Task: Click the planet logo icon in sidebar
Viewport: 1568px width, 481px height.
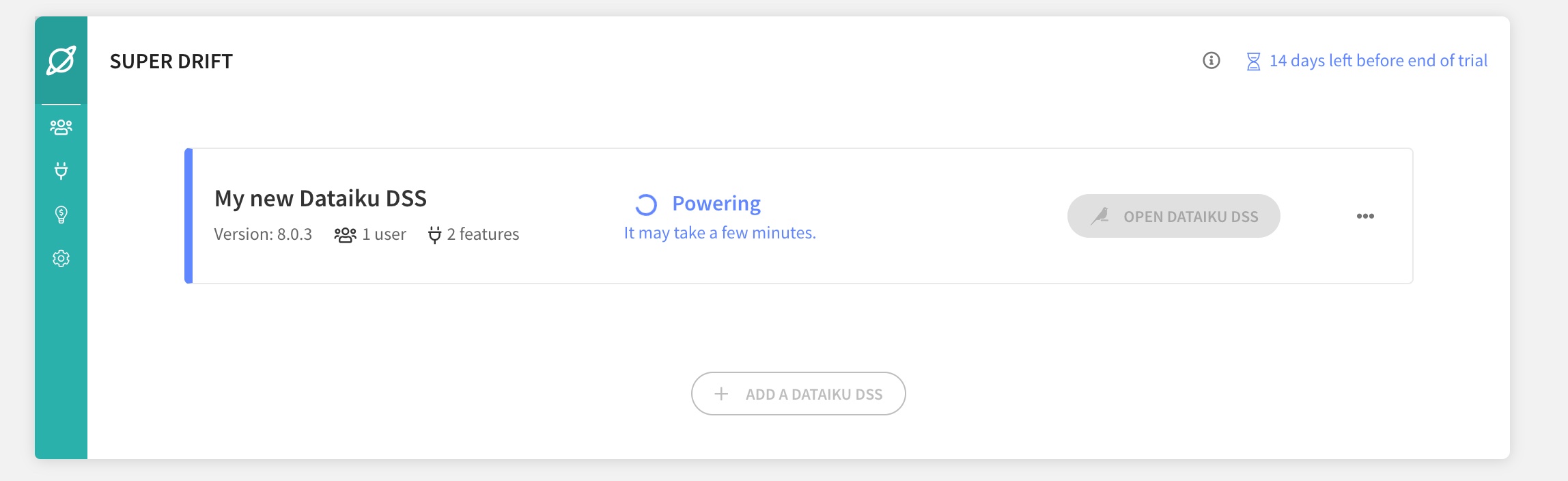Action: (61, 61)
